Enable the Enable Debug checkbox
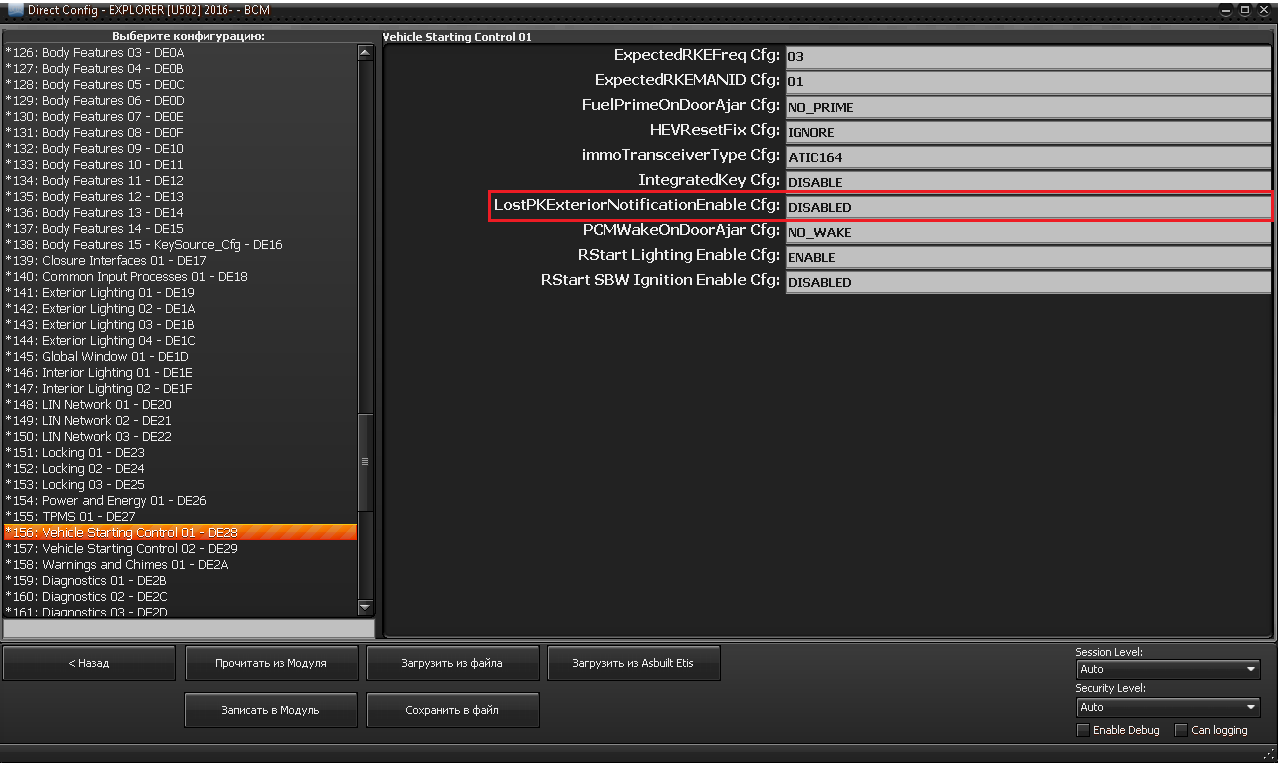 click(1082, 730)
